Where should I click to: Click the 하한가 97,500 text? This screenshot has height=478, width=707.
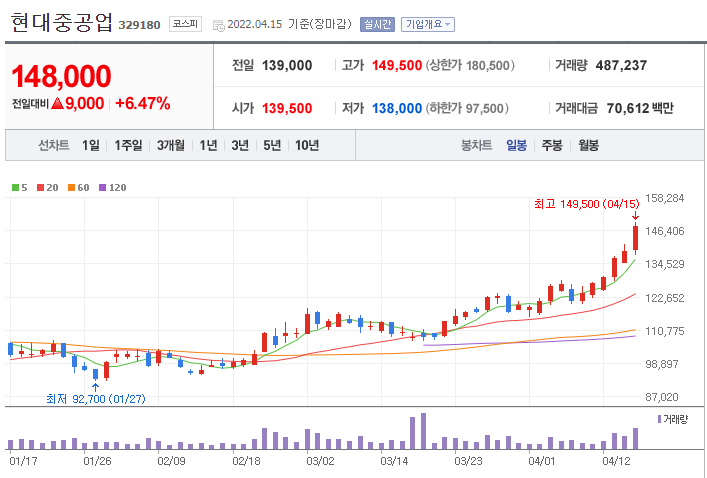pyautogui.click(x=467, y=108)
